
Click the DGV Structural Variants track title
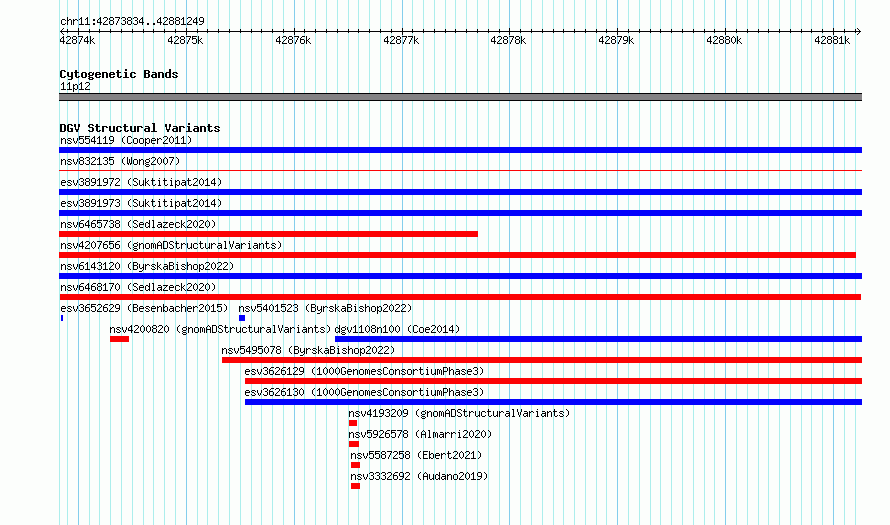coord(140,128)
